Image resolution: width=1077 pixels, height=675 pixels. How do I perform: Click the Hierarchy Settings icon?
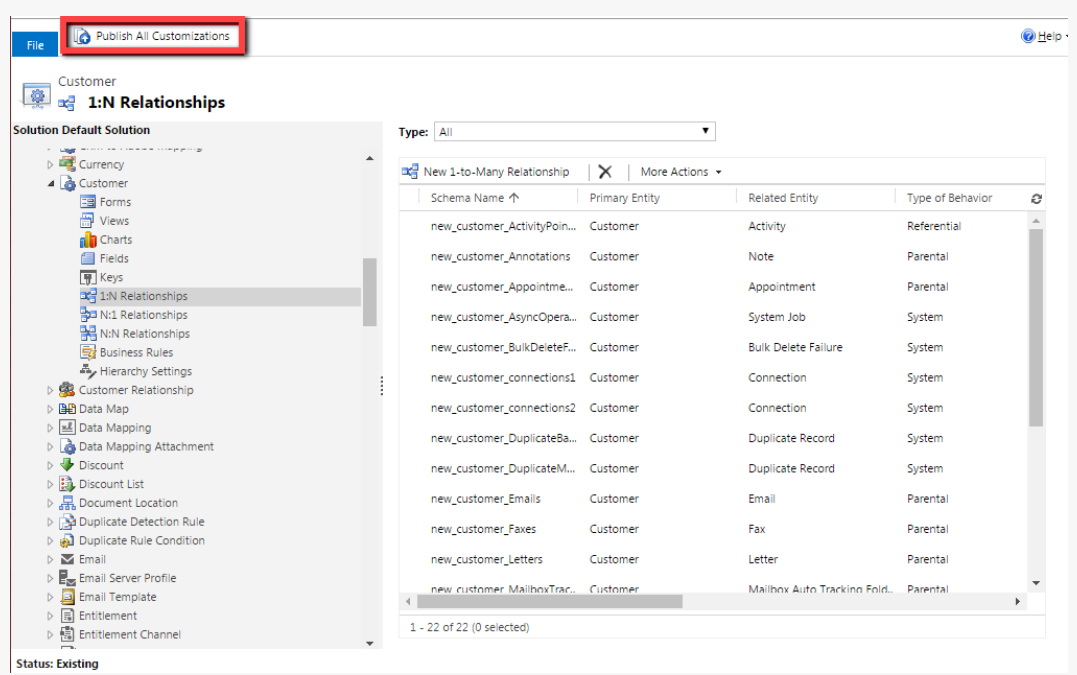pyautogui.click(x=88, y=371)
